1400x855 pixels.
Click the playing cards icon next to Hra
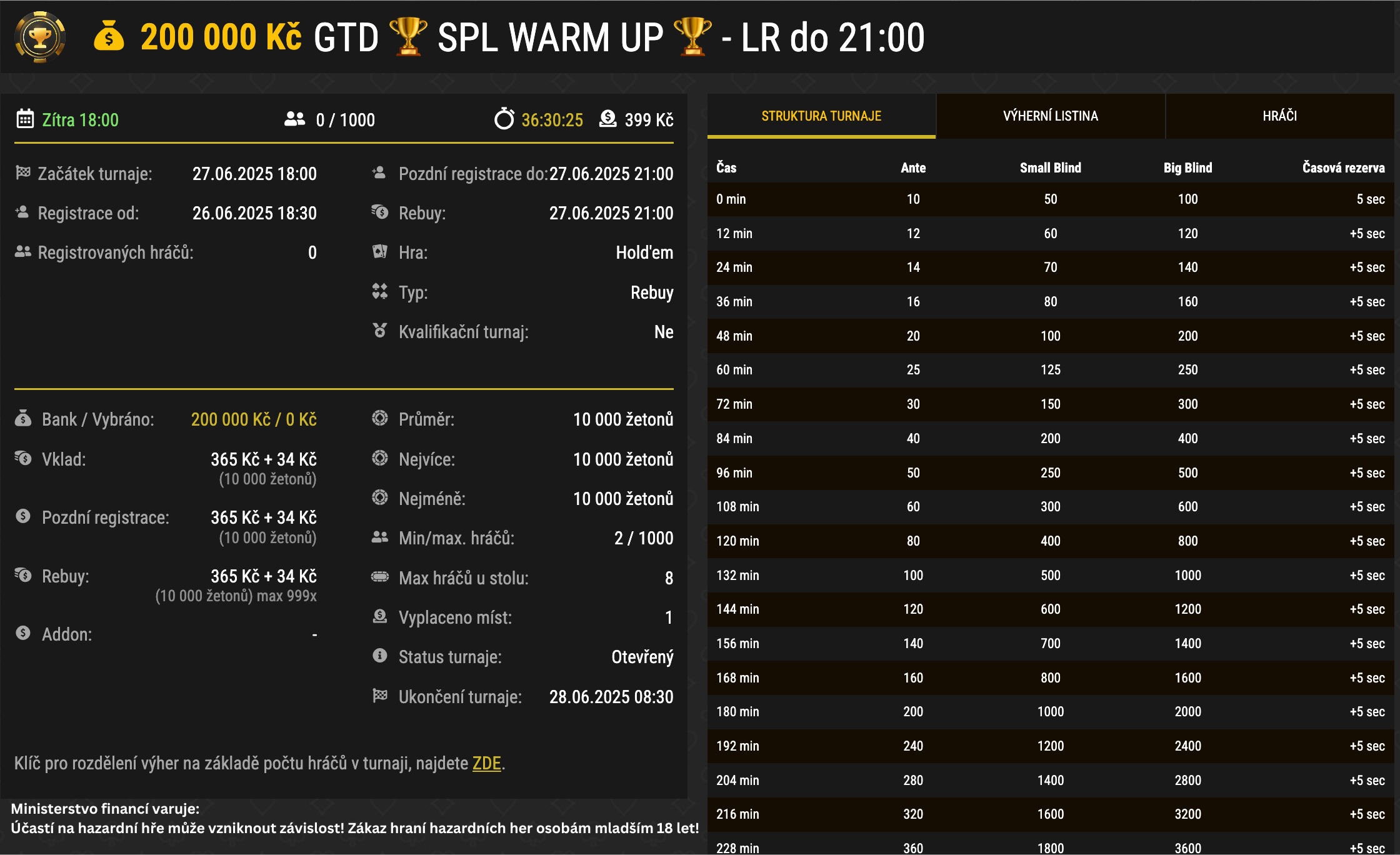point(379,252)
